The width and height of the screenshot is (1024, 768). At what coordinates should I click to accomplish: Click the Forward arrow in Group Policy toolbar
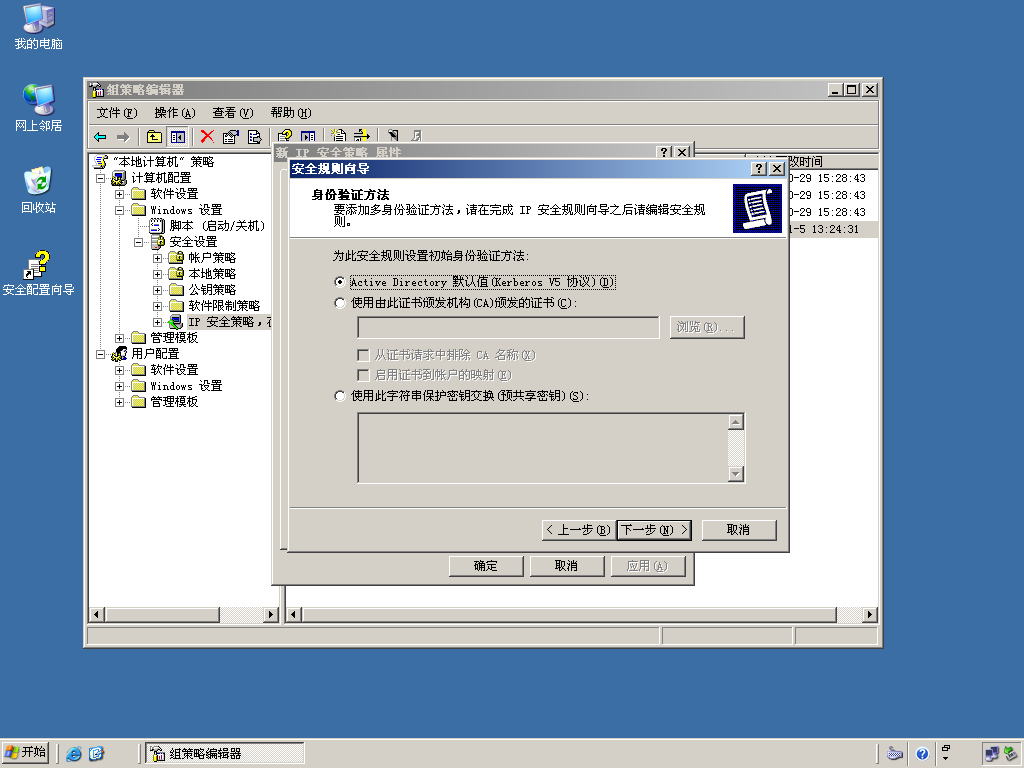(x=123, y=136)
